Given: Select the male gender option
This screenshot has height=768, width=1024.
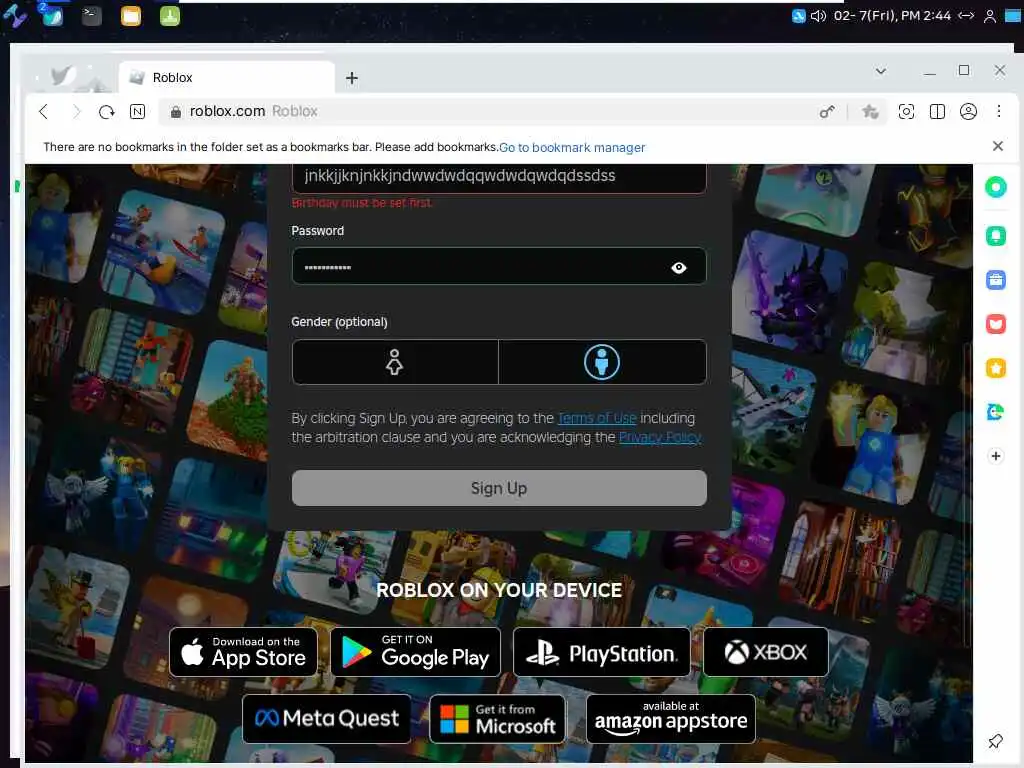Looking at the screenshot, I should point(601,362).
